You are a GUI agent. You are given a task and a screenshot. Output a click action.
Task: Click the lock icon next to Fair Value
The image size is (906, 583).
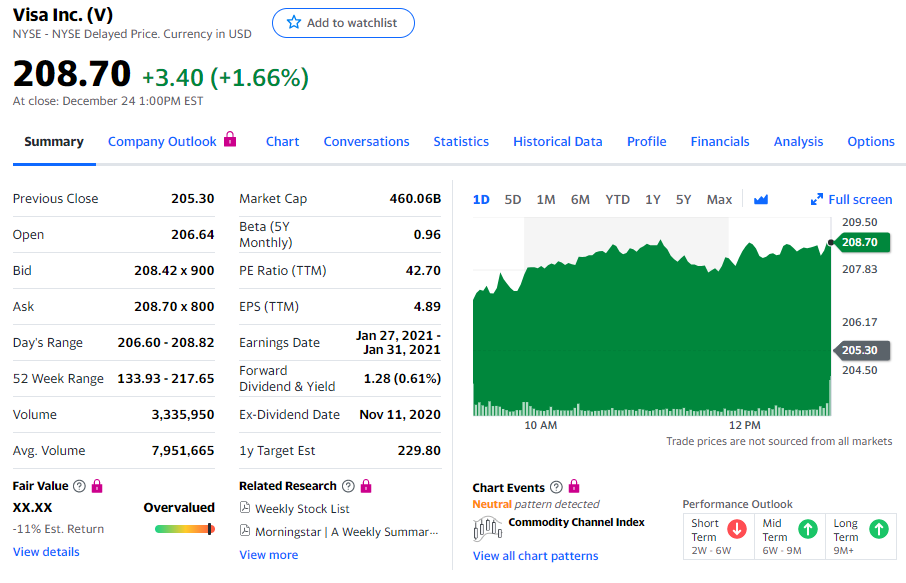pyautogui.click(x=97, y=486)
